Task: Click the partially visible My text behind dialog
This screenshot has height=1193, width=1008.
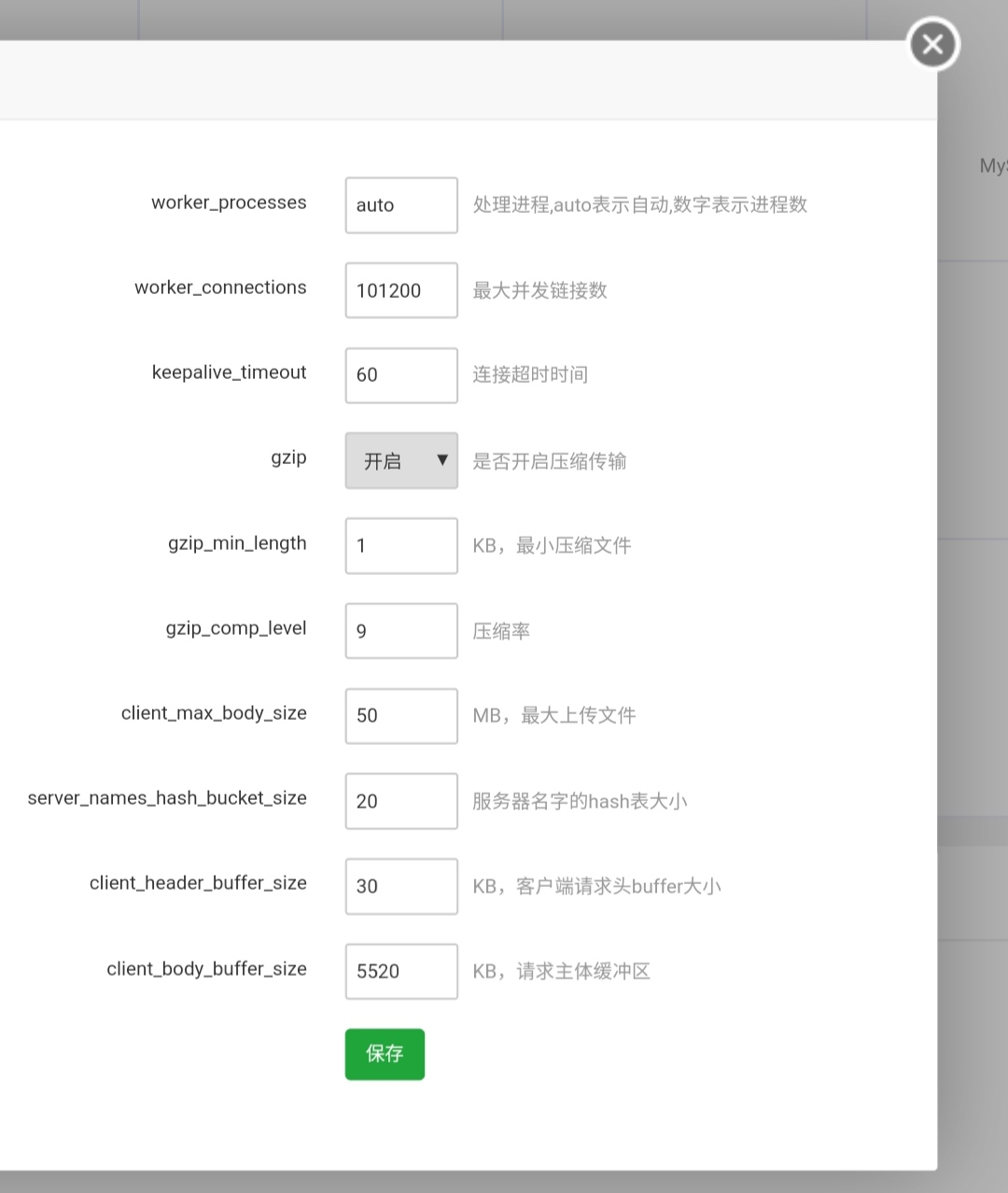Action: point(993,166)
